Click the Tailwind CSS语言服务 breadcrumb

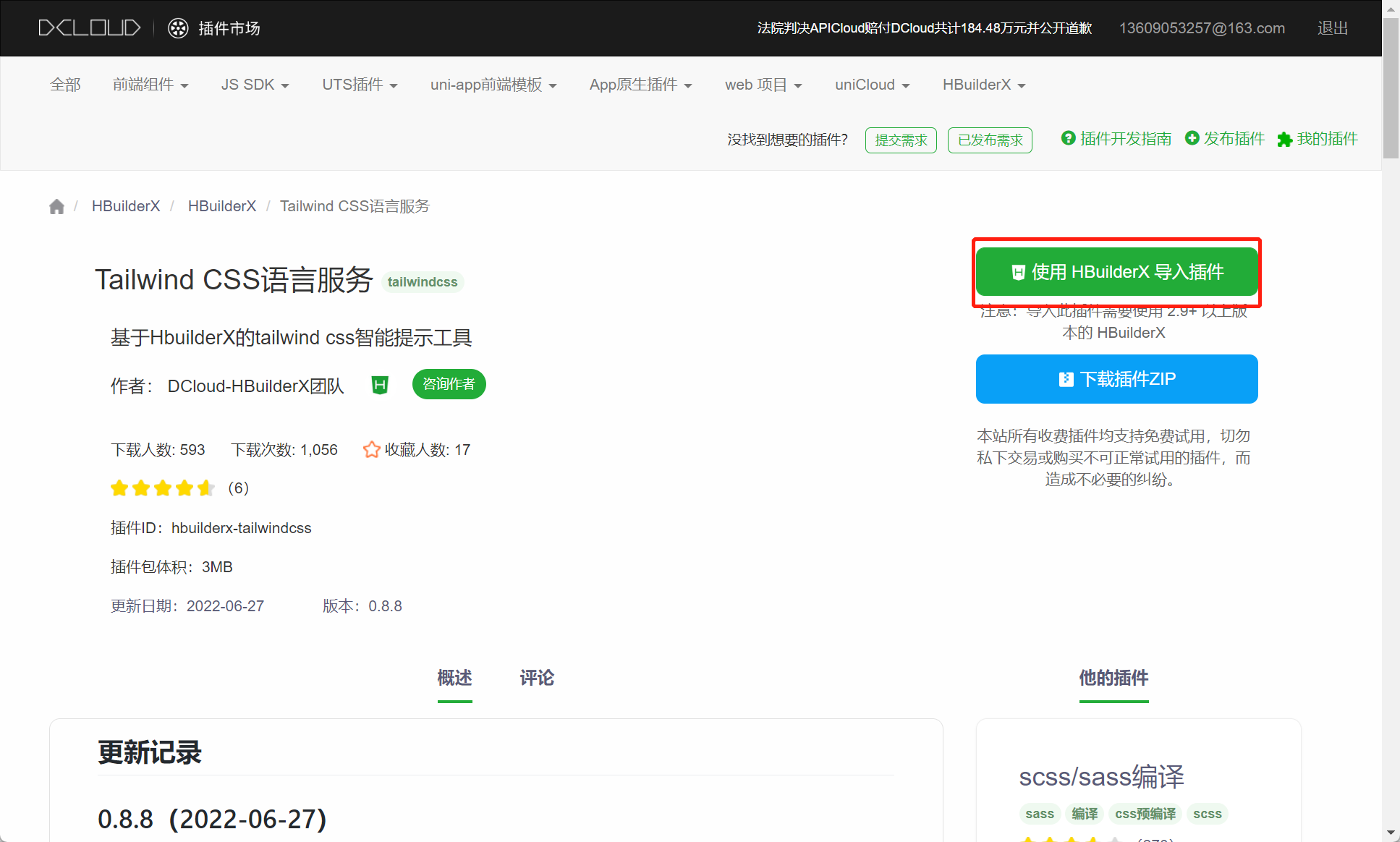[355, 206]
